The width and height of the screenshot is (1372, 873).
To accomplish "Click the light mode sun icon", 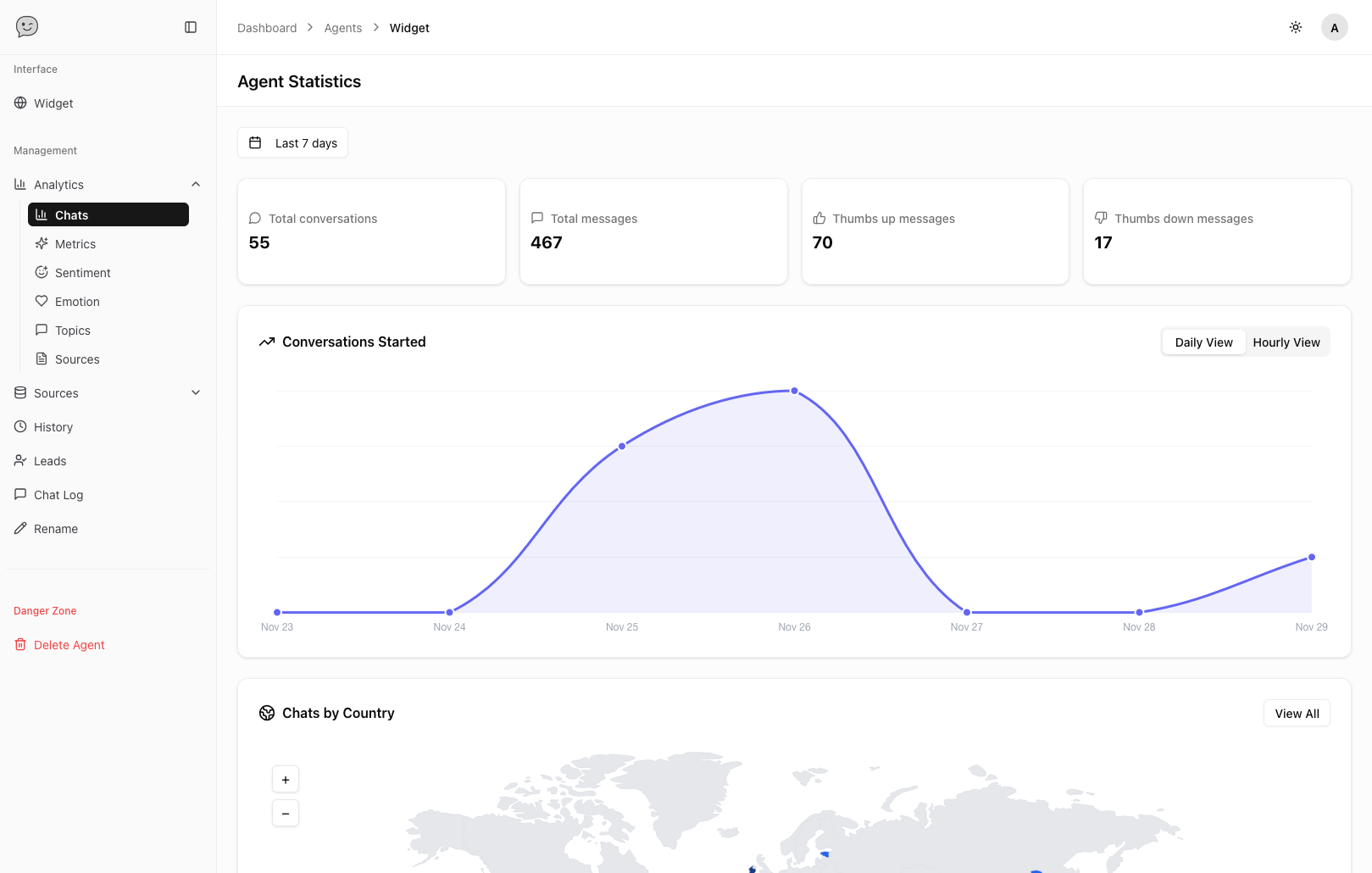I will [x=1295, y=26].
